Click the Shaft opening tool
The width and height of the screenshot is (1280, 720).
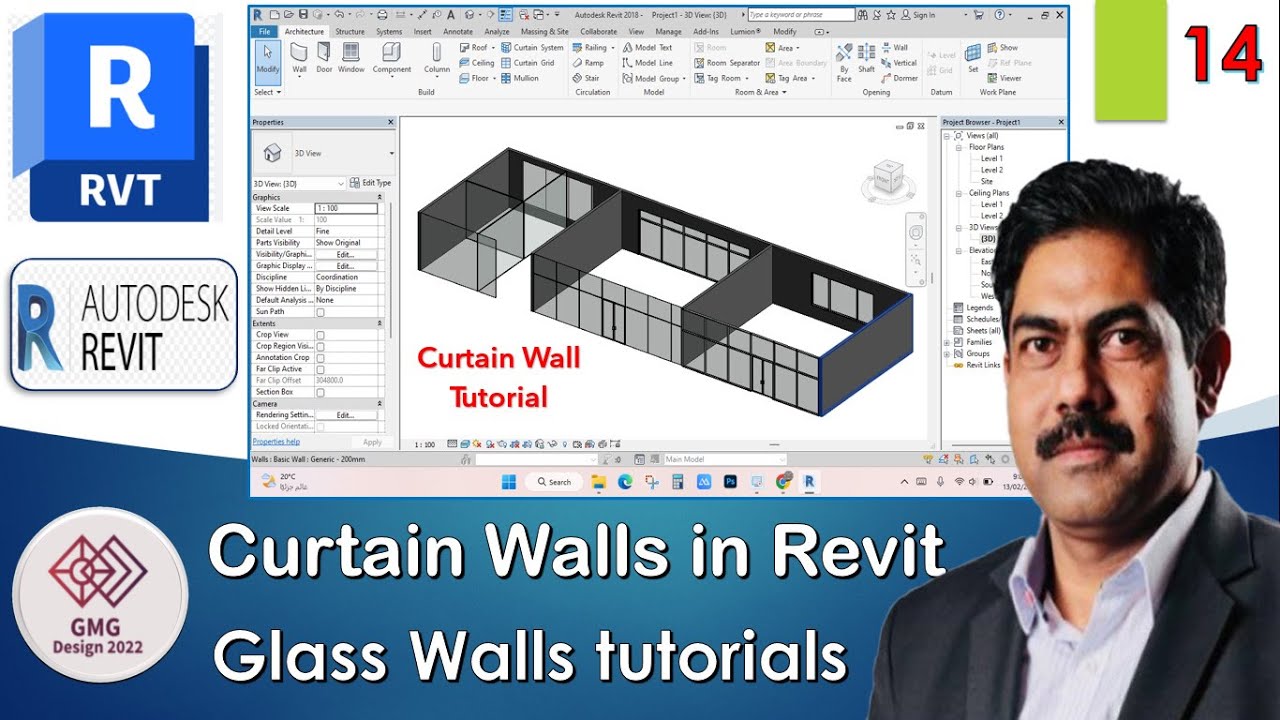(866, 58)
